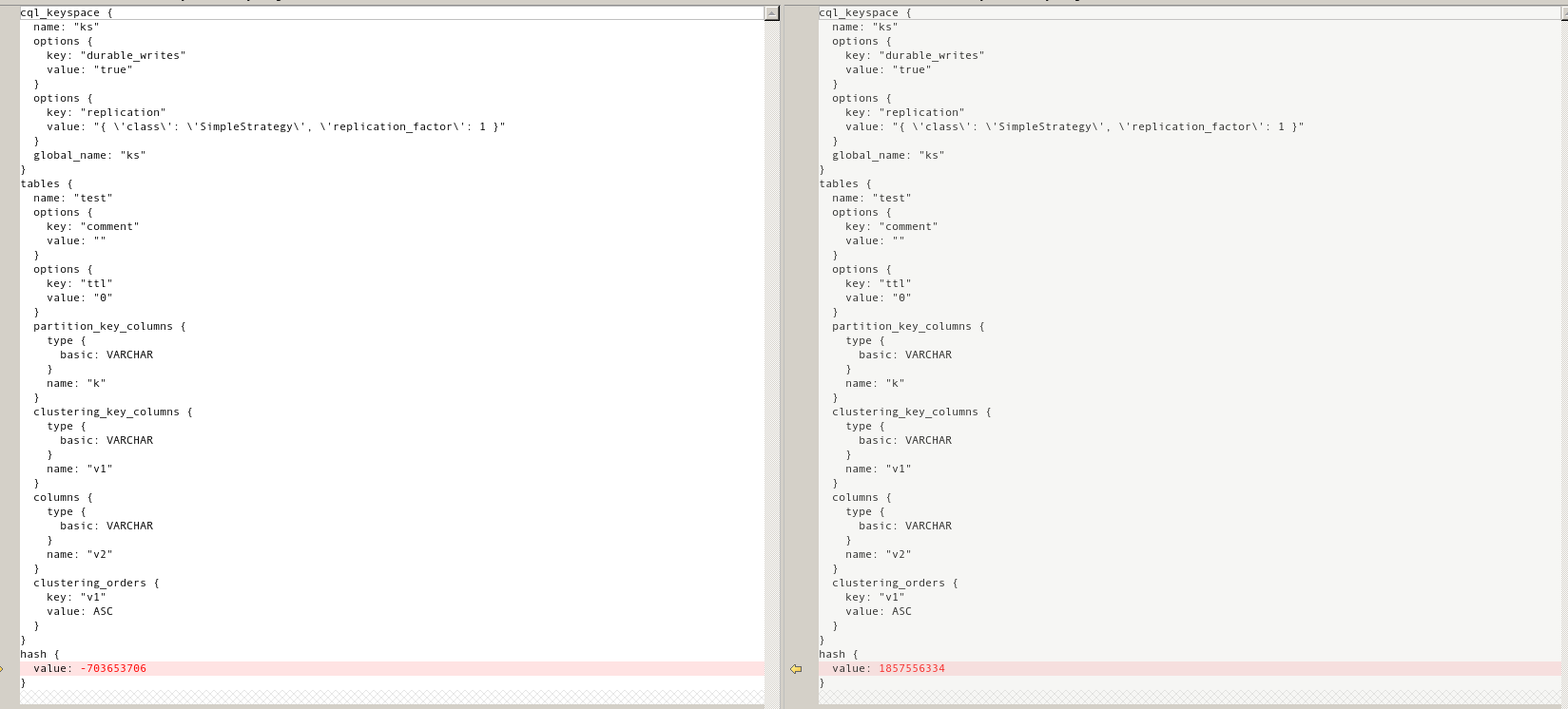Click 'value: ASC' in the right pane

pos(878,612)
